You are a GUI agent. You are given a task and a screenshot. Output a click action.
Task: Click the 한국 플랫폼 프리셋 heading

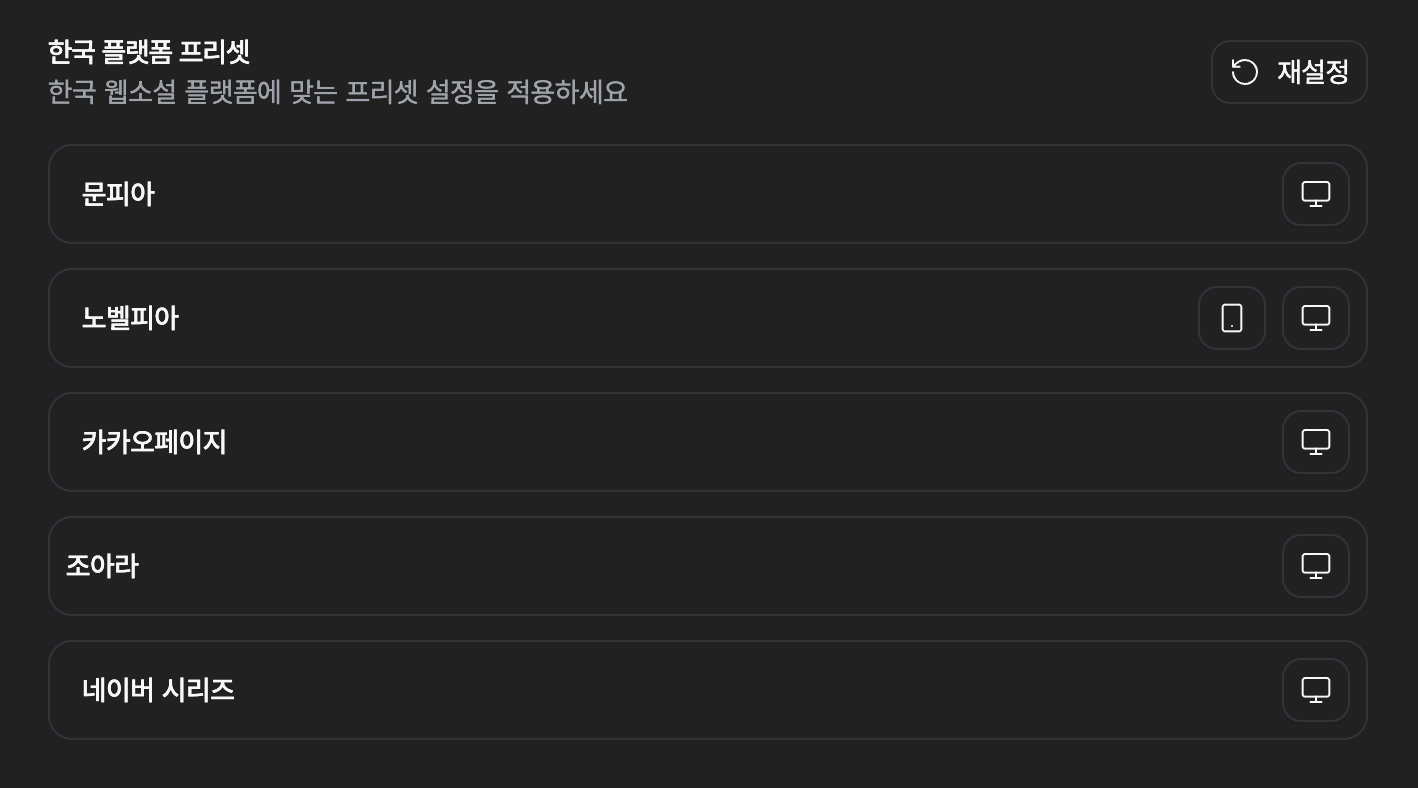(x=149, y=51)
